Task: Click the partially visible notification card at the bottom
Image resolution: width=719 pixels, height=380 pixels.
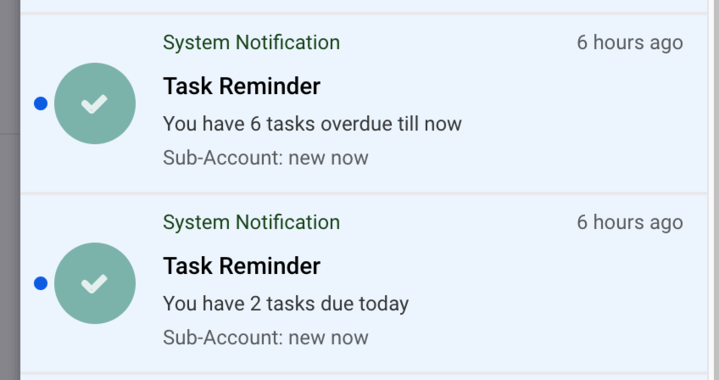Action: click(364, 377)
